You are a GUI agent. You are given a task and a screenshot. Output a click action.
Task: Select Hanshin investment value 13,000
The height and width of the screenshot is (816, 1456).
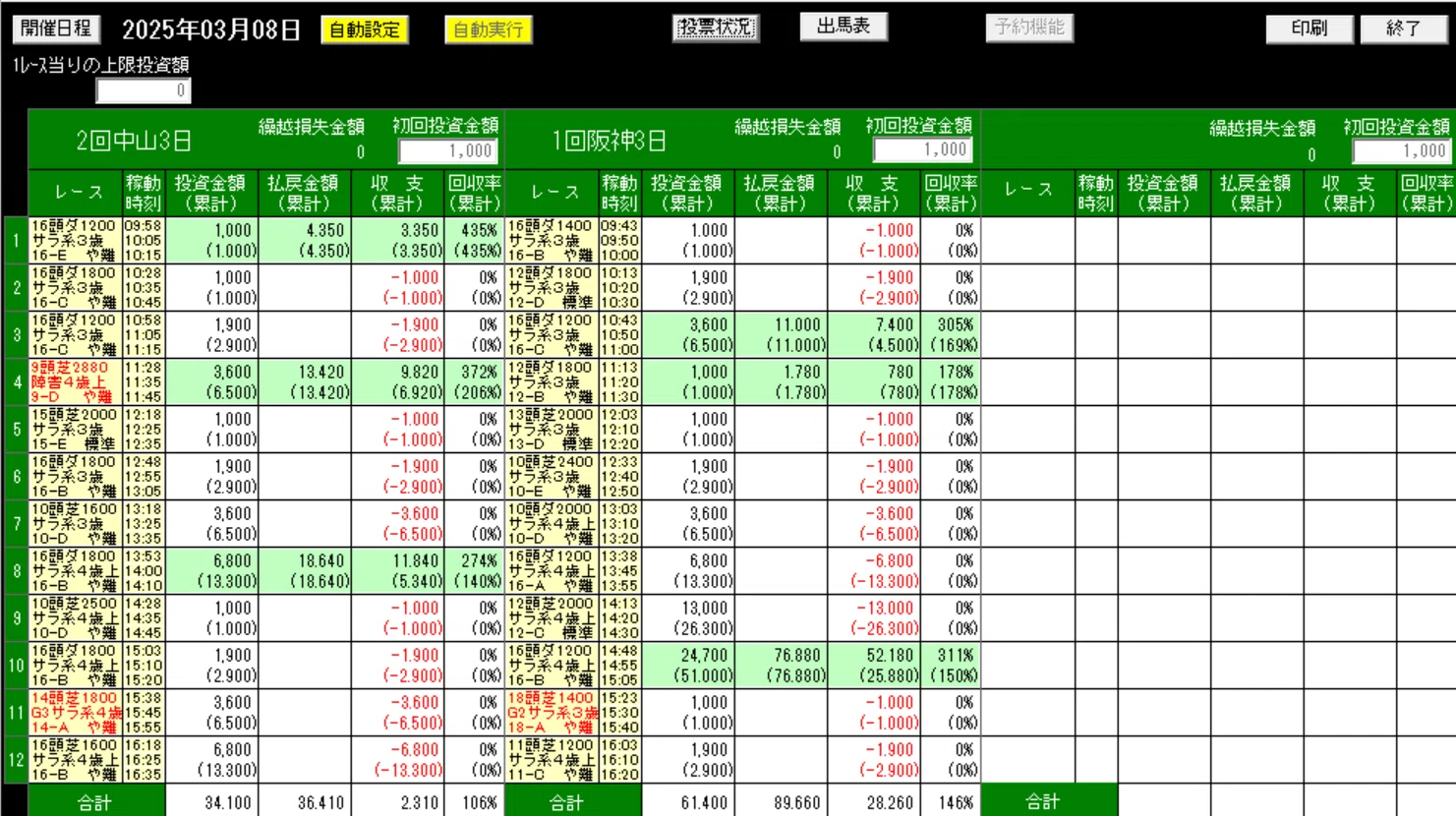click(705, 608)
